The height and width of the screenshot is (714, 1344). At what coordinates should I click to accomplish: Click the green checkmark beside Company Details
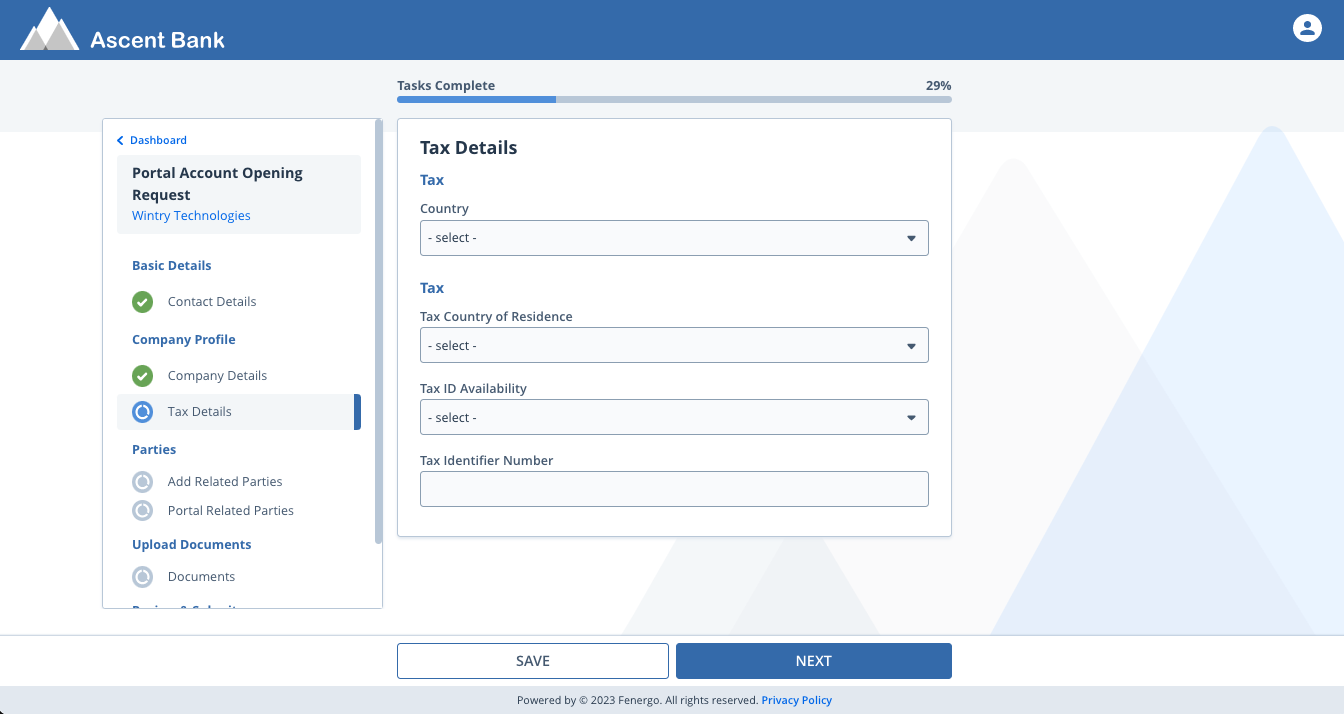(143, 376)
